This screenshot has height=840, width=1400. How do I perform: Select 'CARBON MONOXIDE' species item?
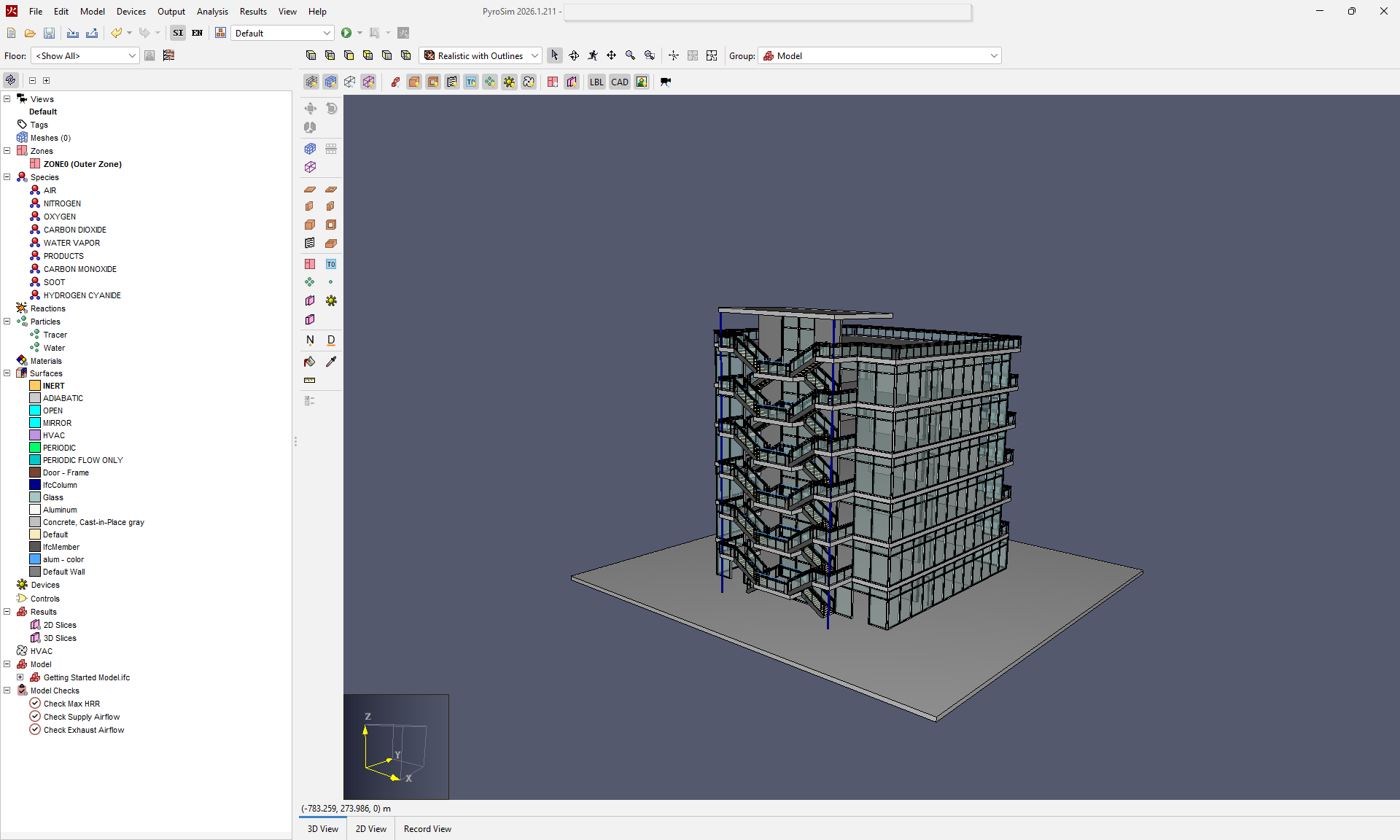pyautogui.click(x=80, y=269)
